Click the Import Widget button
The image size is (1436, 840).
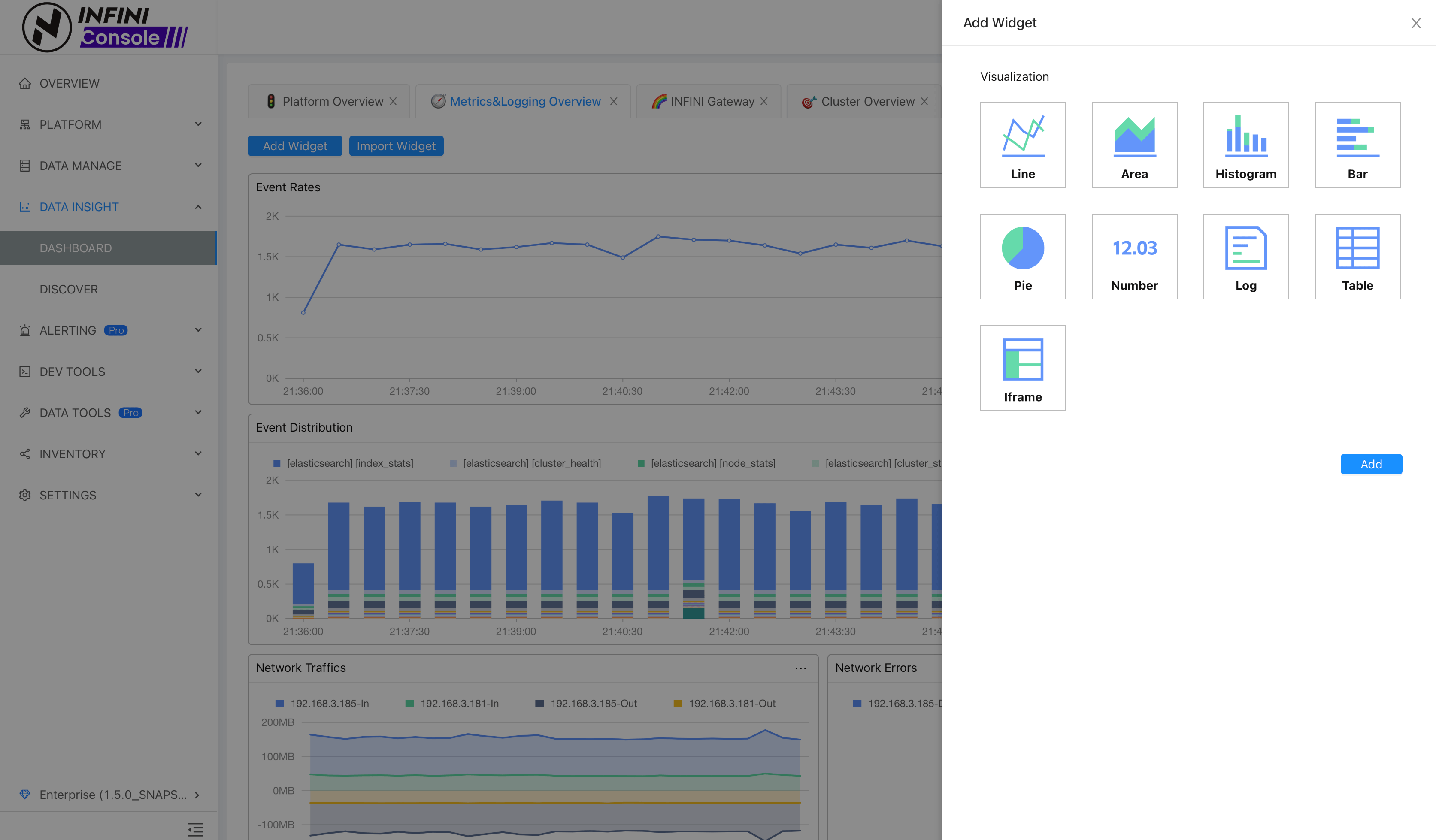pyautogui.click(x=396, y=146)
